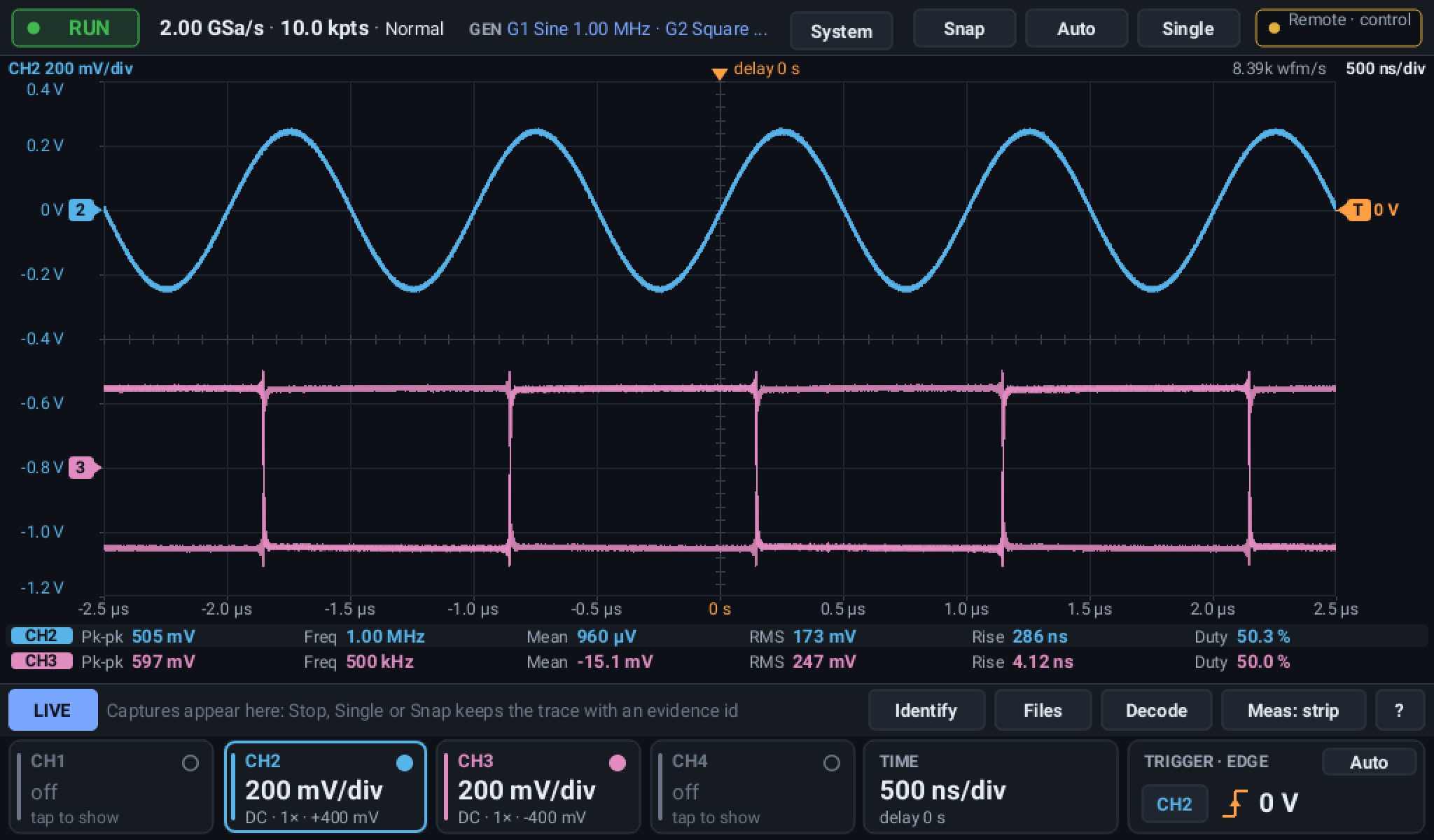Click the trigger level 0 V value
The image size is (1434, 840).
click(x=1279, y=803)
